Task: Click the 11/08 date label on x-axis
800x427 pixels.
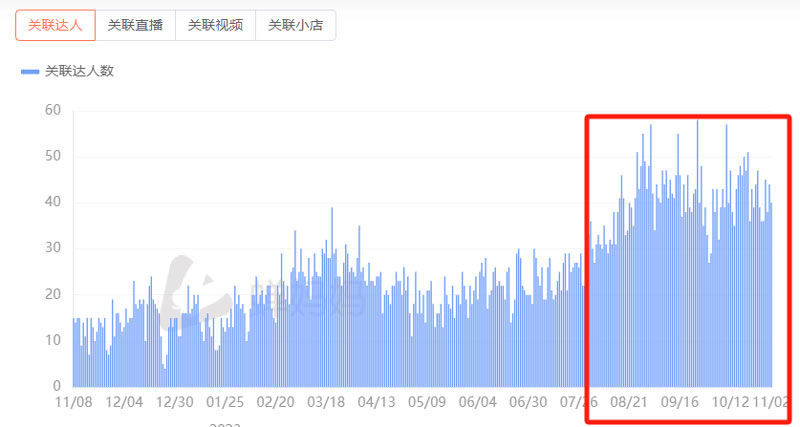Action: pos(73,402)
